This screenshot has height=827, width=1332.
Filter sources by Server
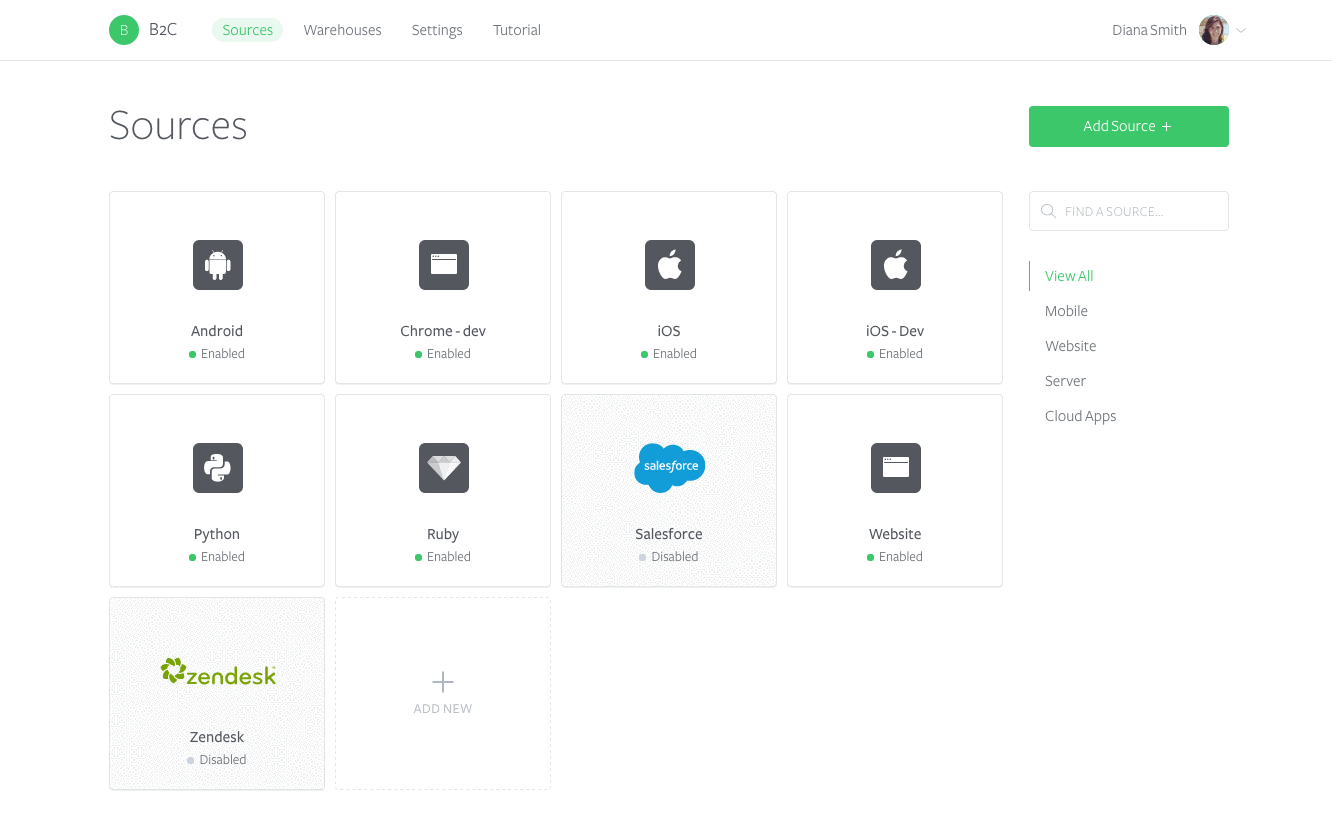coord(1065,381)
